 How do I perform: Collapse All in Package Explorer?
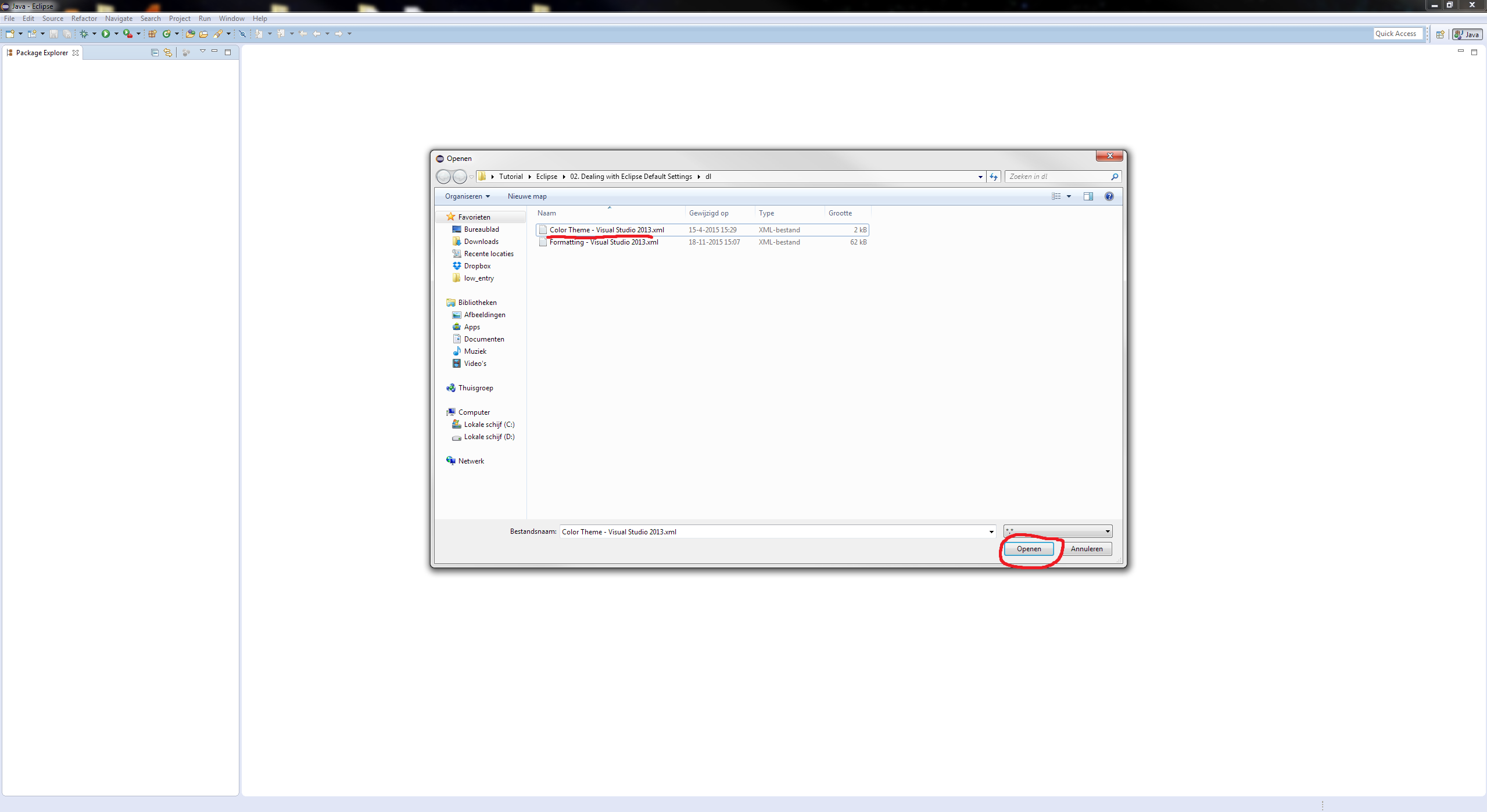pyautogui.click(x=155, y=52)
